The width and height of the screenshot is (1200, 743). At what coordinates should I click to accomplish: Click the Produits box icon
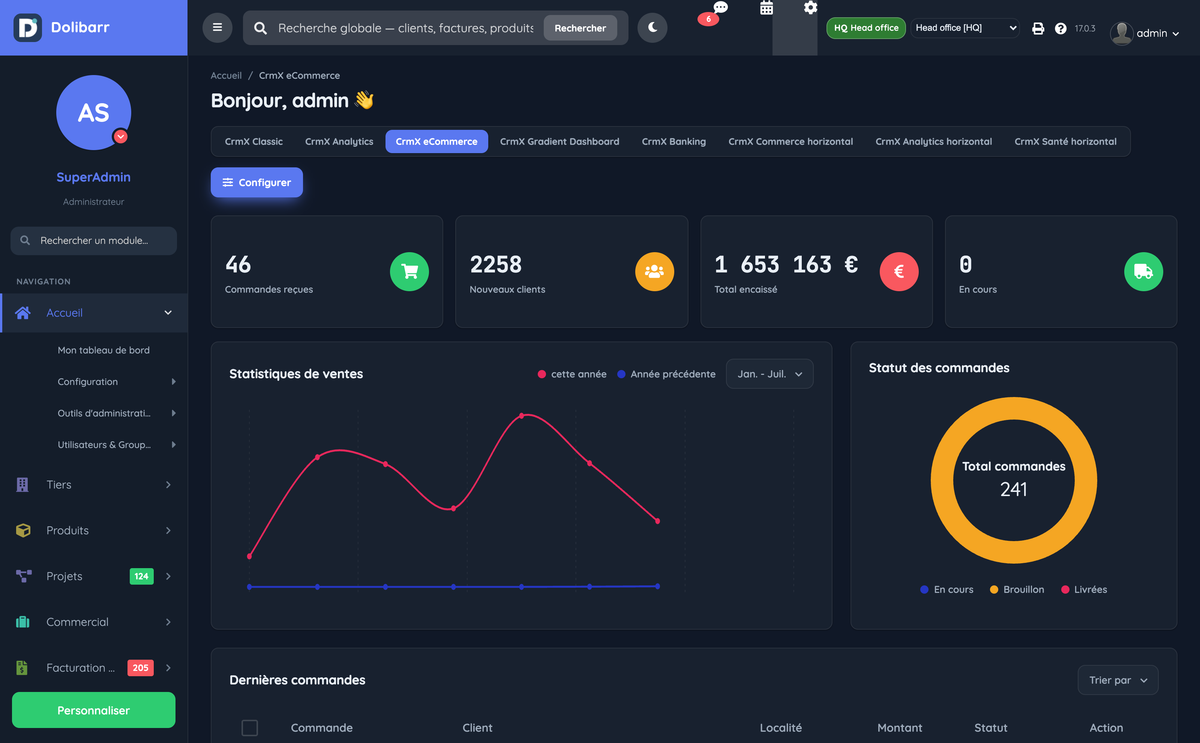click(x=23, y=530)
